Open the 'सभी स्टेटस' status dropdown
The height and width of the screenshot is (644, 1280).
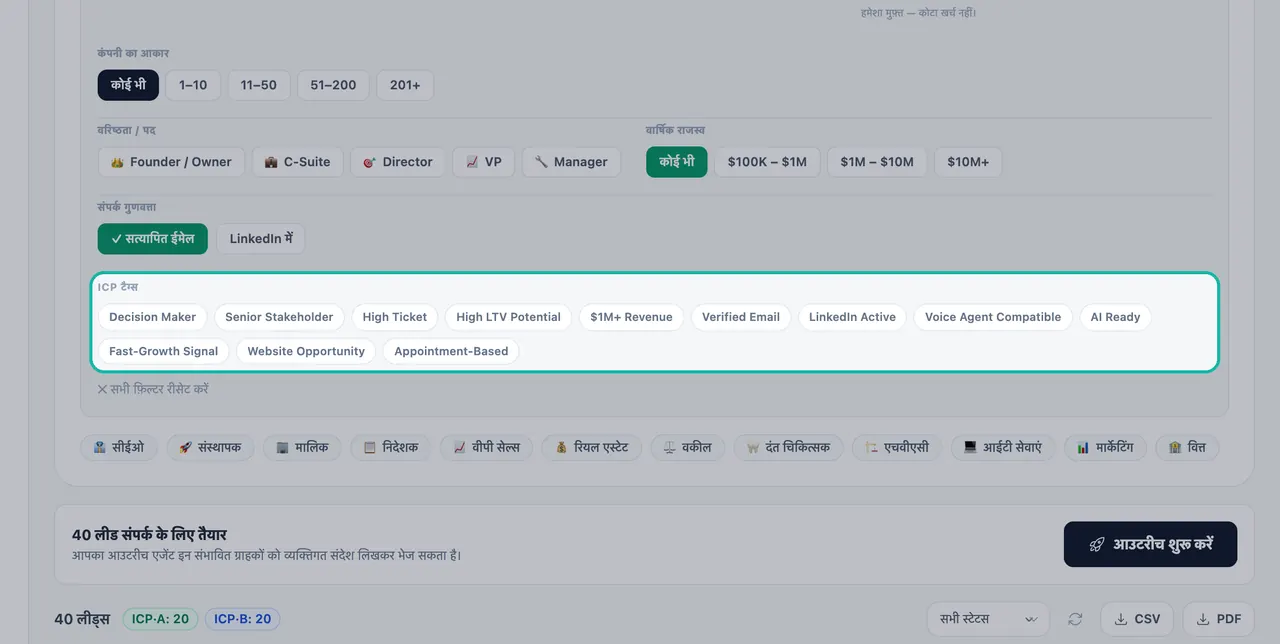[988, 619]
